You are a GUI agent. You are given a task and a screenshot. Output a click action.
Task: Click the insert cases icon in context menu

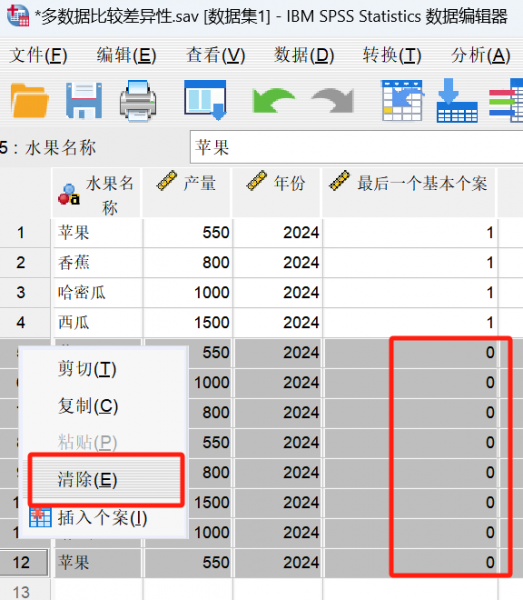click(x=40, y=517)
